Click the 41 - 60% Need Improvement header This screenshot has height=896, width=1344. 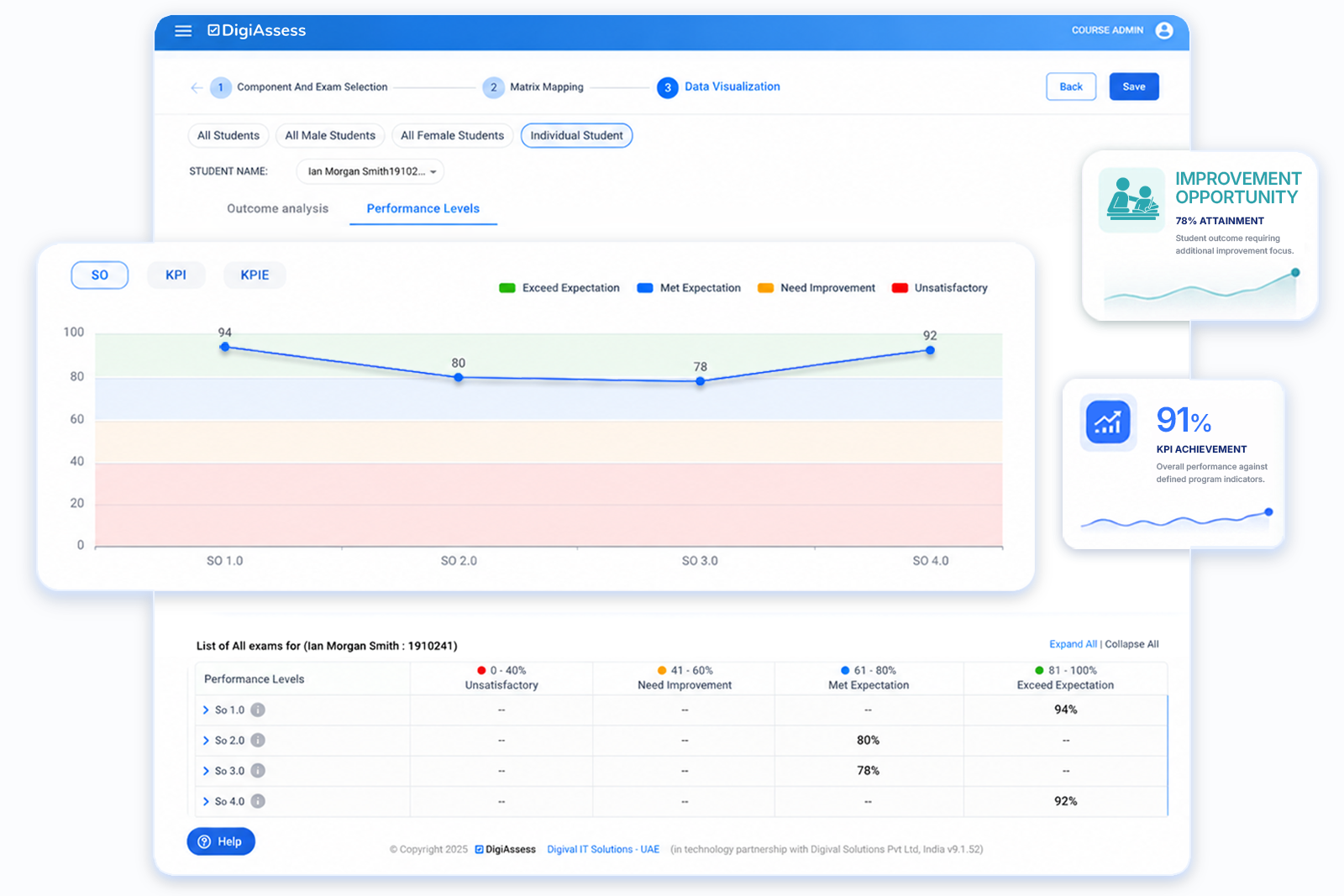(x=685, y=678)
